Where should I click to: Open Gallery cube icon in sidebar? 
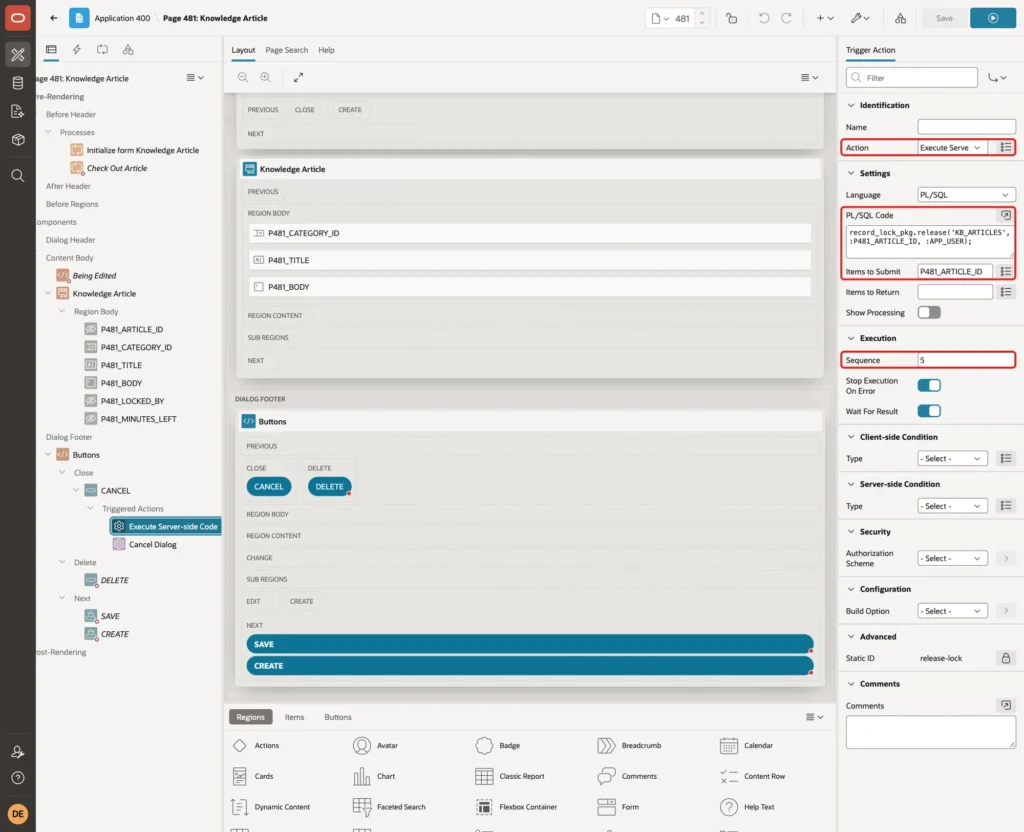18,140
